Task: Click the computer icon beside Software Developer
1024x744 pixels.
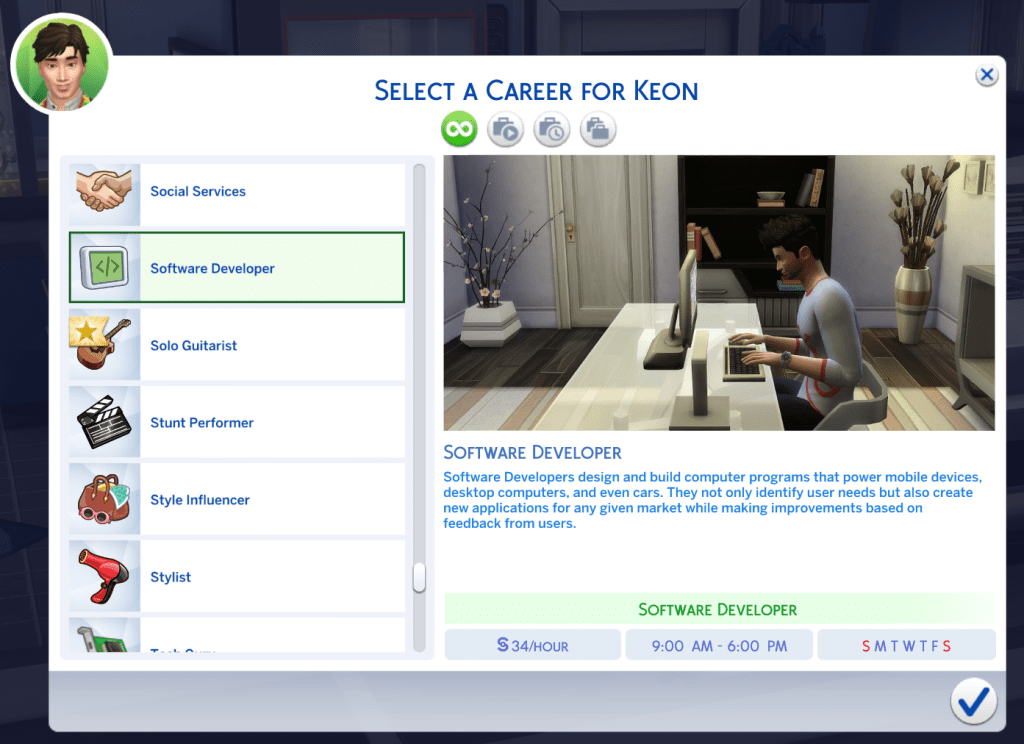Action: (103, 268)
